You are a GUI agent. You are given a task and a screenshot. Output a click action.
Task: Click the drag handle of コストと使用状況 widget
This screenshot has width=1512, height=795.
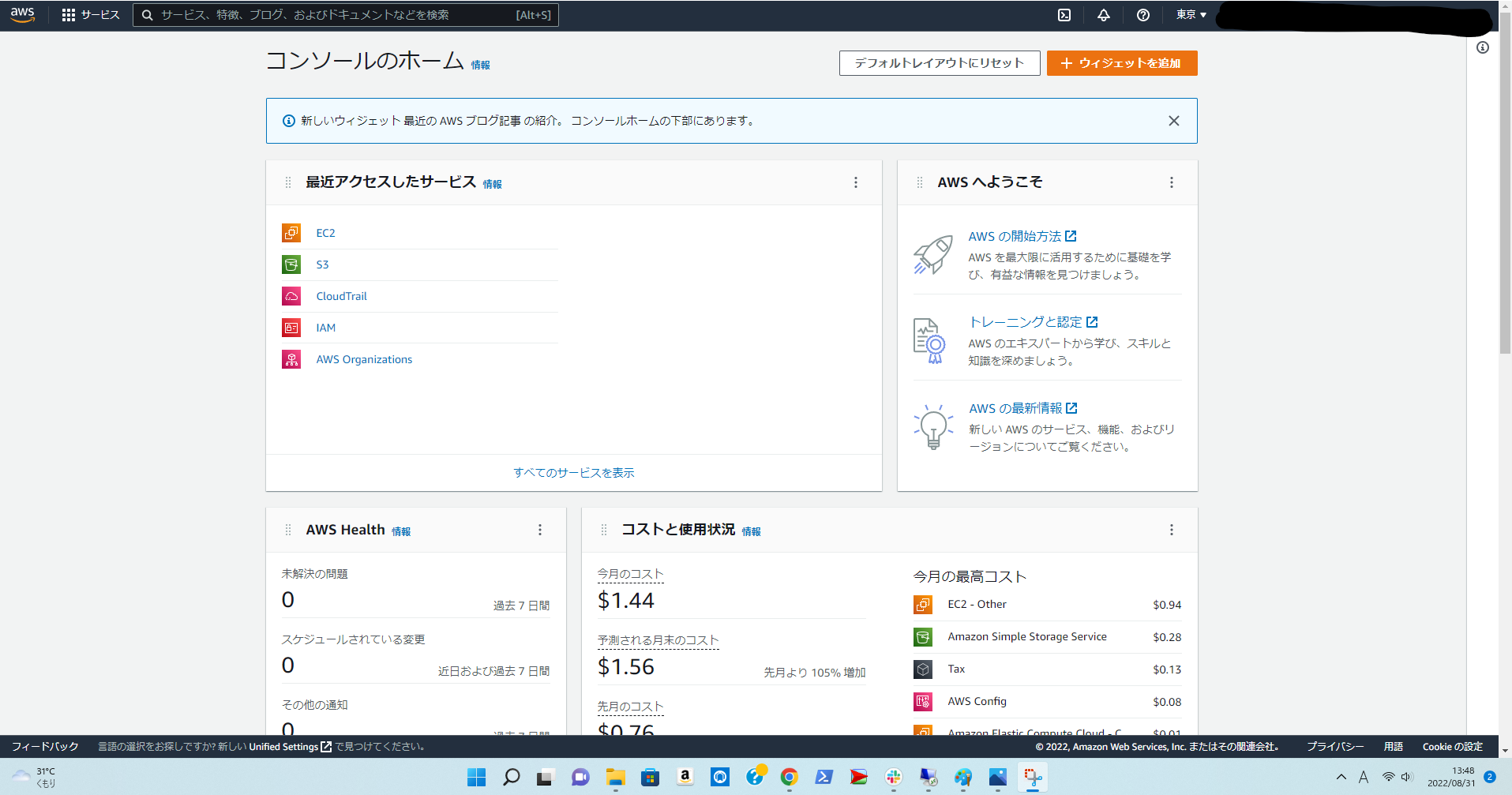coord(604,530)
